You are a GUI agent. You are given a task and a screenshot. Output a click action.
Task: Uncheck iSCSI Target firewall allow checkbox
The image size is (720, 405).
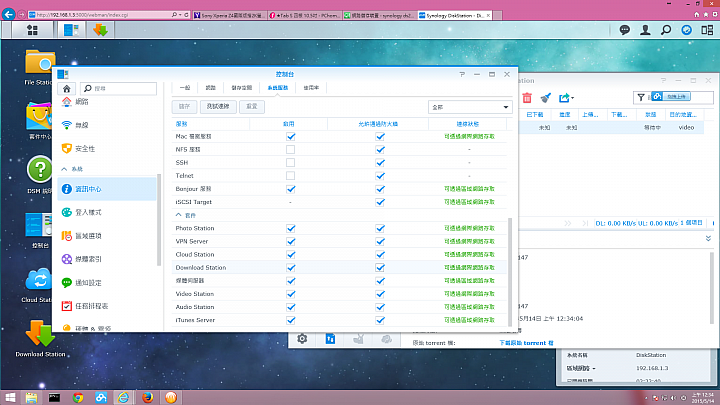(x=380, y=202)
